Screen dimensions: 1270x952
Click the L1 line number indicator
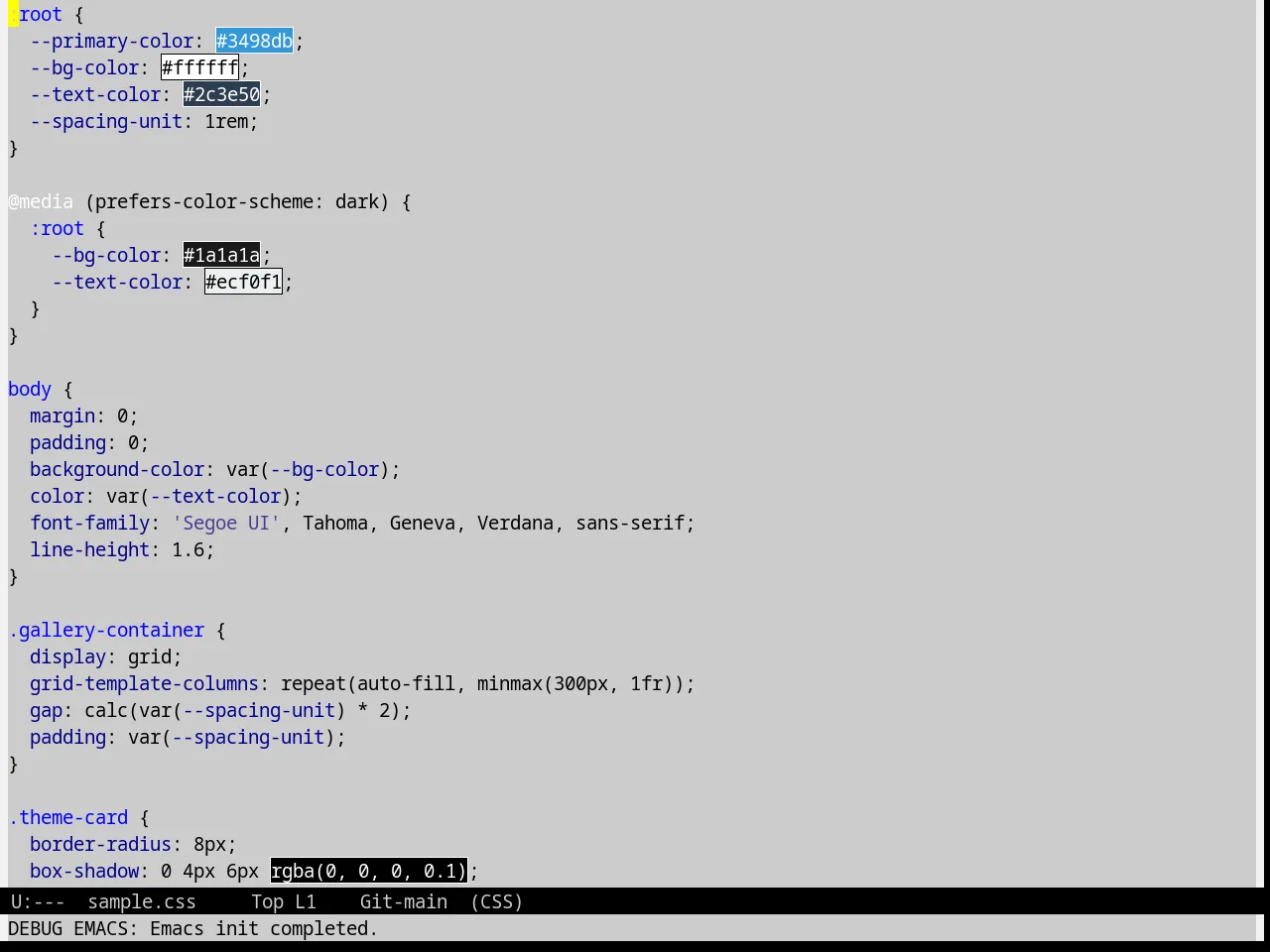pos(306,901)
